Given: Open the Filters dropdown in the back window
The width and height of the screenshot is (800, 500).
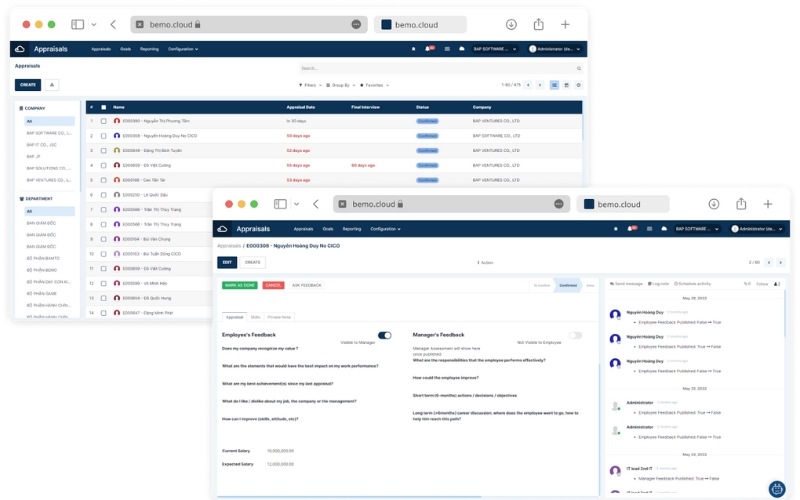Looking at the screenshot, I should (310, 85).
